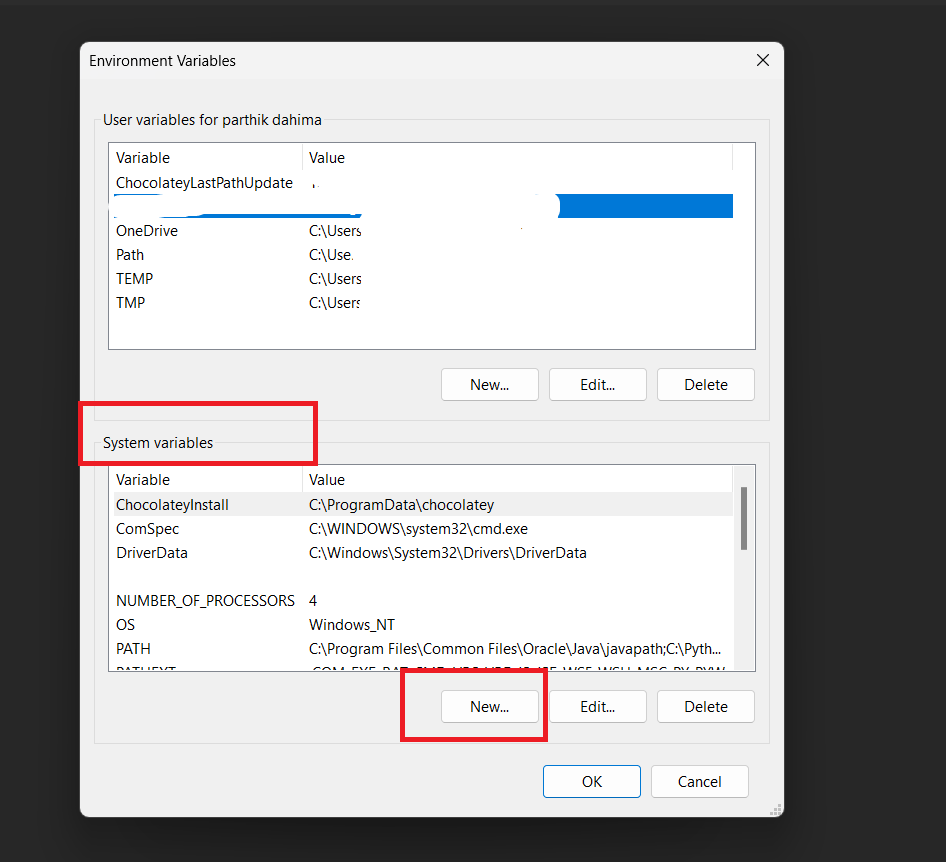Click Delete under user variables
Screen dimensions: 946x862
coord(705,384)
